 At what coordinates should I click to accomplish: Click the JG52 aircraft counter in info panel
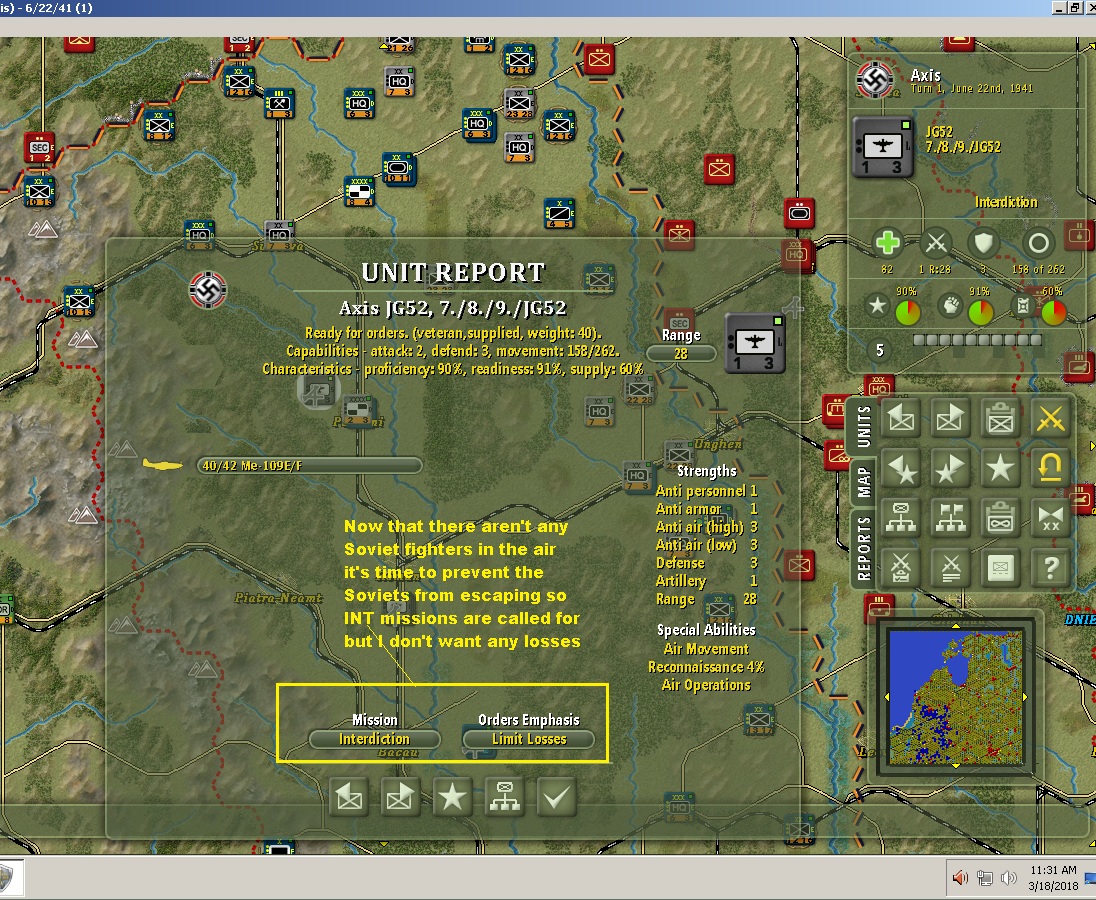883,147
